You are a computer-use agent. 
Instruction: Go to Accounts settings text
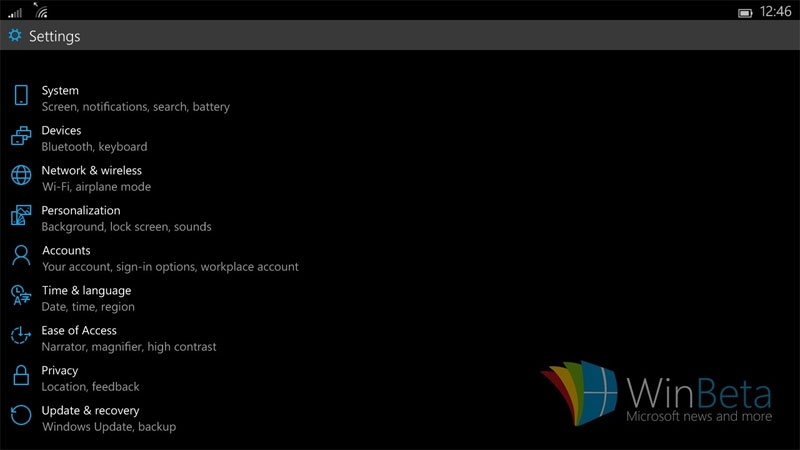coord(66,251)
